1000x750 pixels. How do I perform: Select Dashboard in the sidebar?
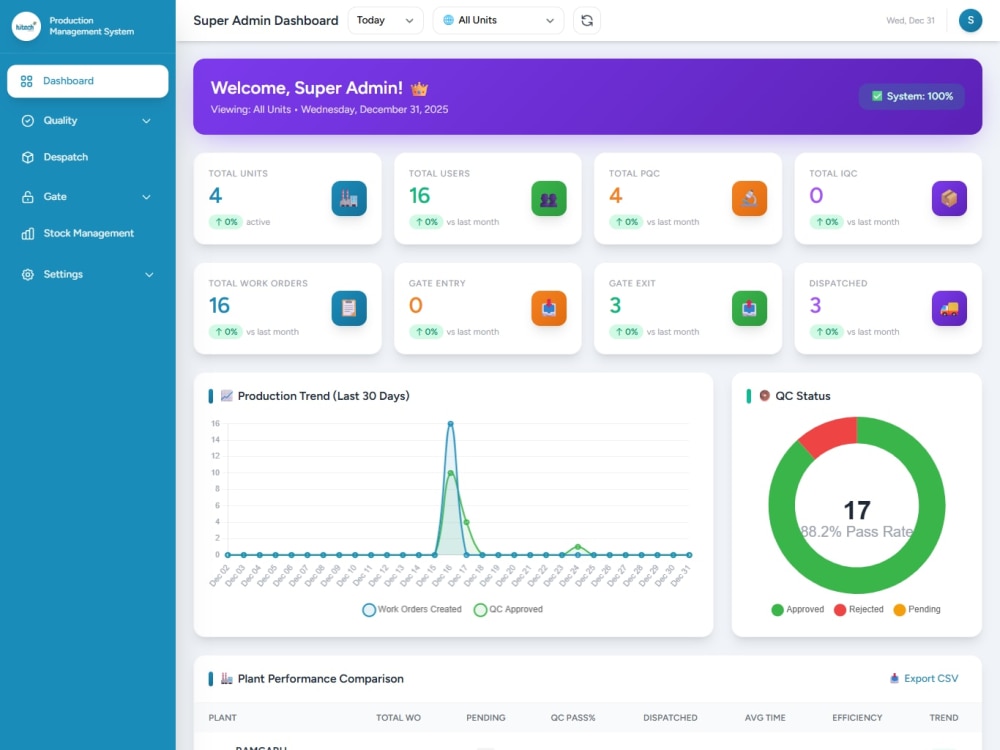(x=87, y=81)
